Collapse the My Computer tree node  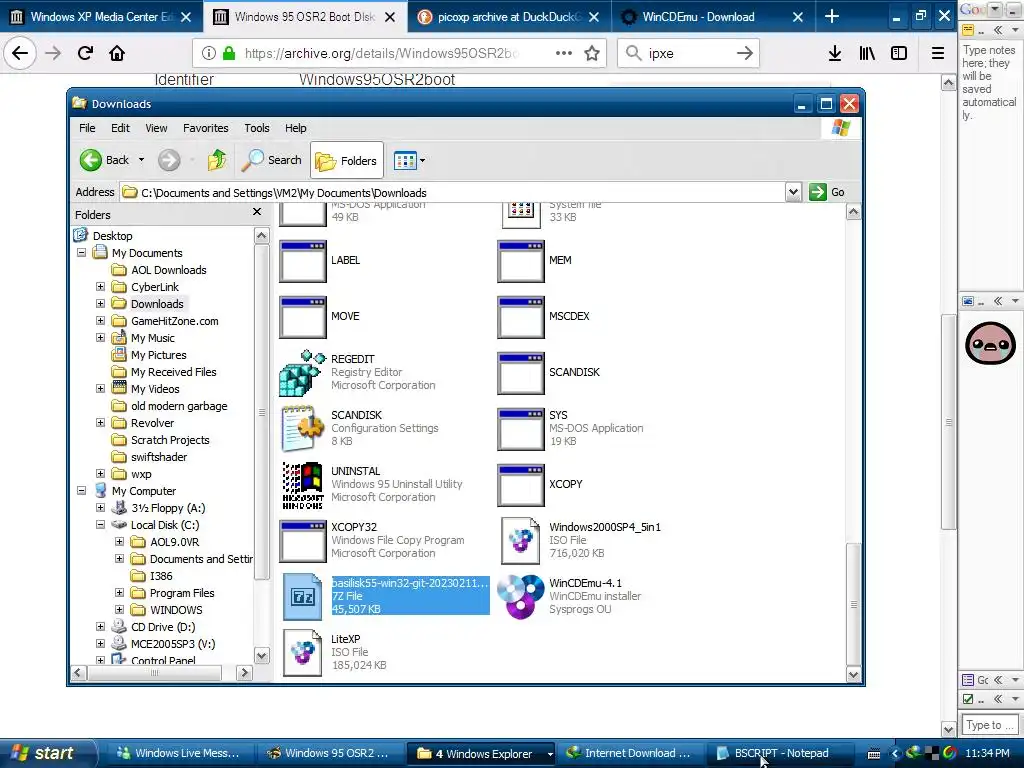[x=82, y=490]
